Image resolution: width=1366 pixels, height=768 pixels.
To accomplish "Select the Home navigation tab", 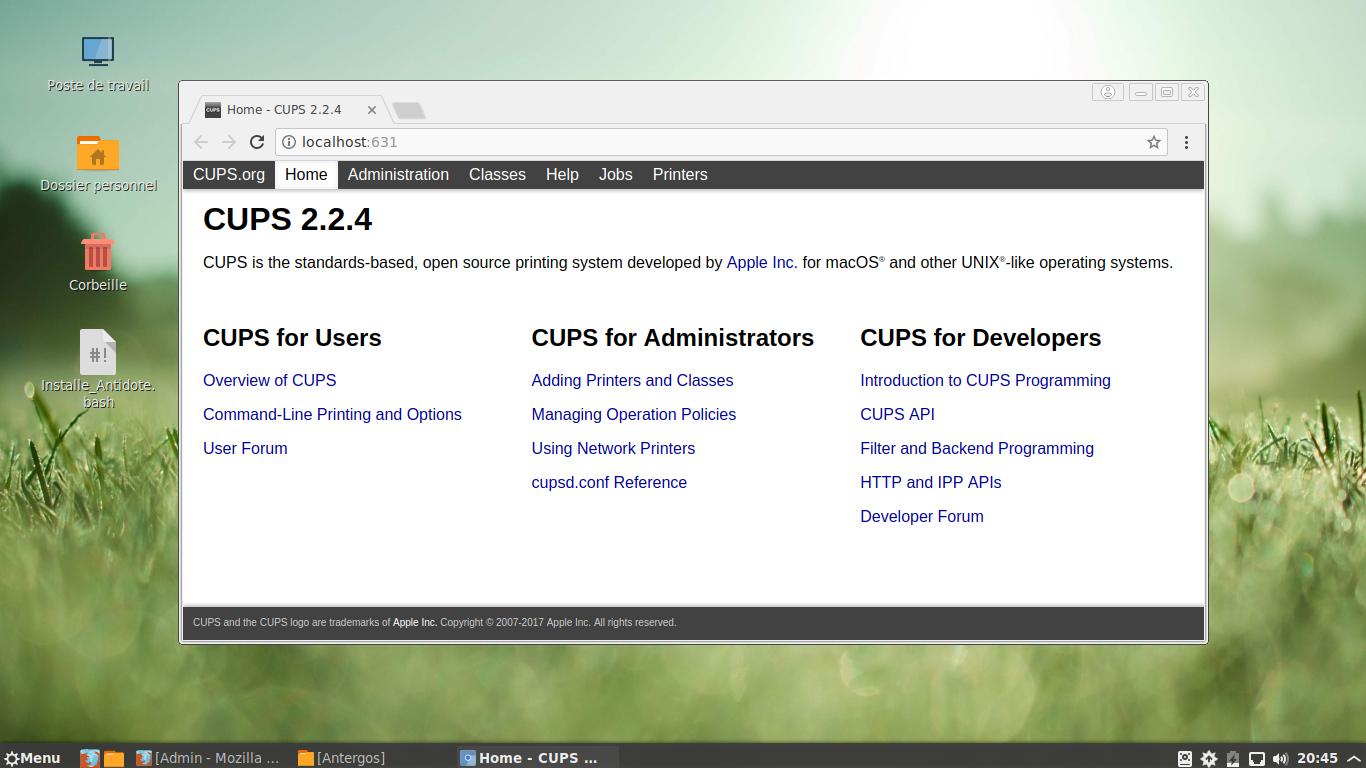I will 306,174.
